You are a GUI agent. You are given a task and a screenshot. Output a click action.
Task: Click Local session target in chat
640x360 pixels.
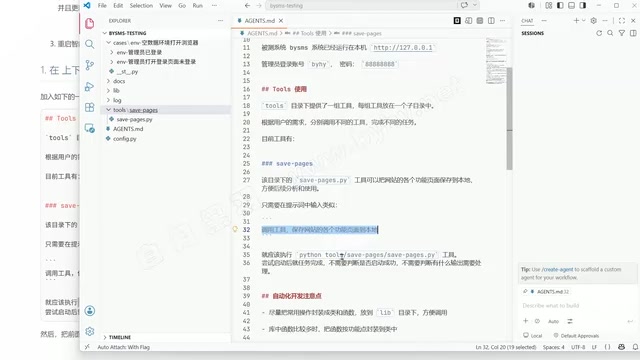[533, 336]
